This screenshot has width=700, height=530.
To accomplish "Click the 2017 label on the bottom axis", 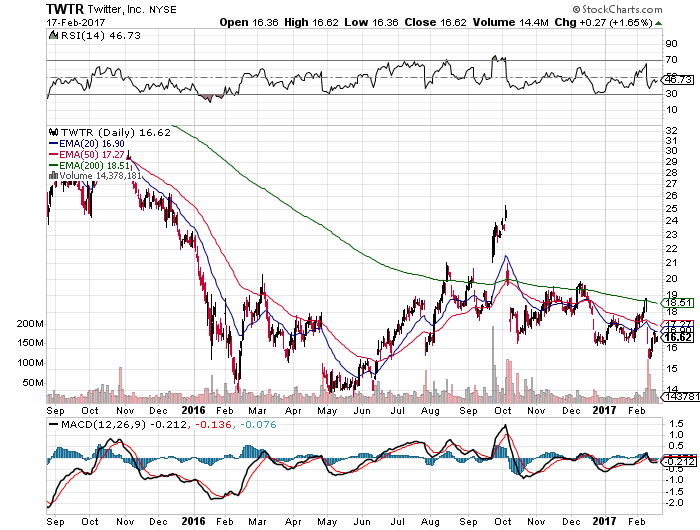I will click(604, 521).
